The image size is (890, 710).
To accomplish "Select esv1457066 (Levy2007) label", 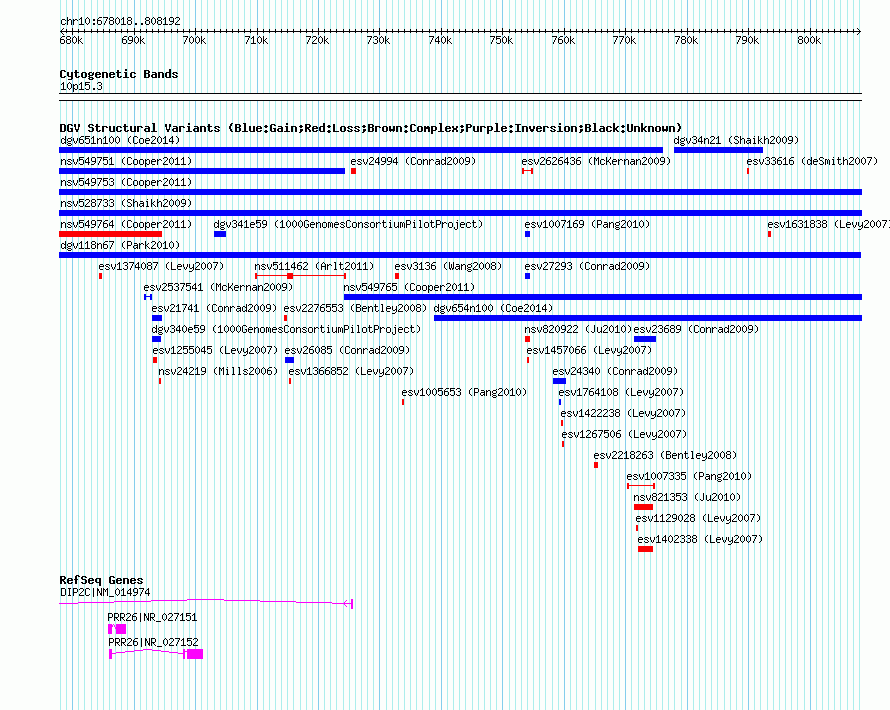I will coord(589,350).
